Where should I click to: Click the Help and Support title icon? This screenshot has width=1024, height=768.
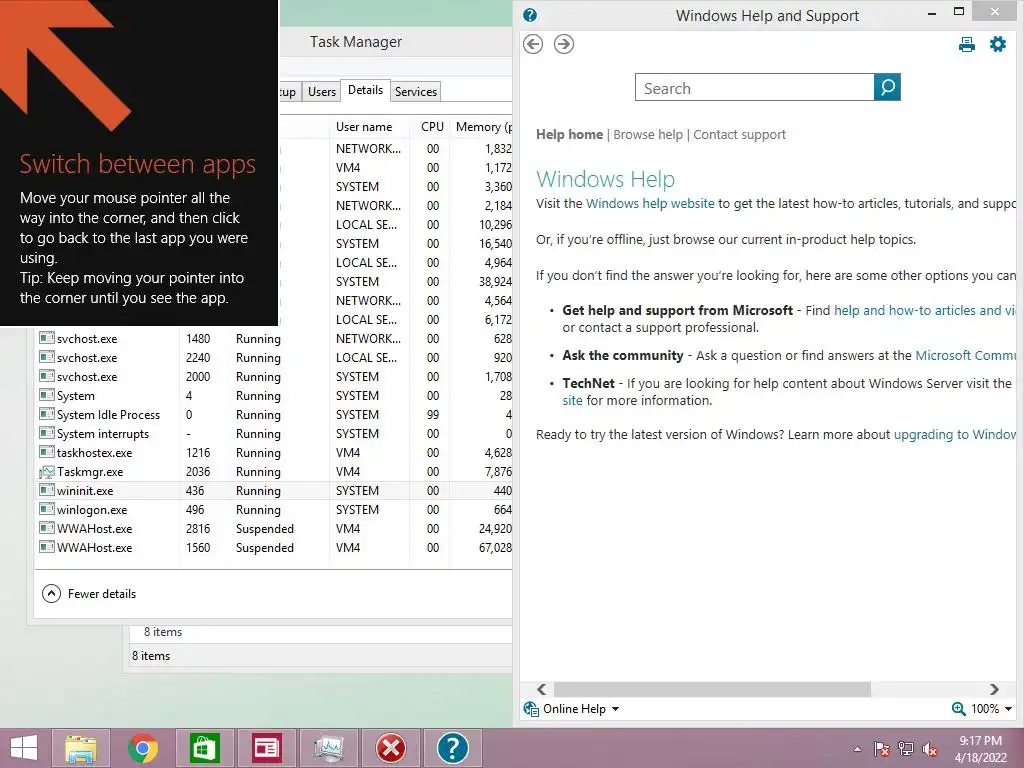click(530, 15)
